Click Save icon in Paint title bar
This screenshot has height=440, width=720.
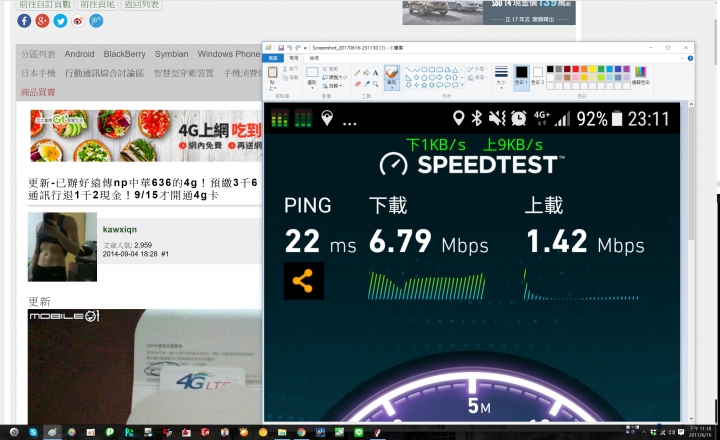coord(281,47)
